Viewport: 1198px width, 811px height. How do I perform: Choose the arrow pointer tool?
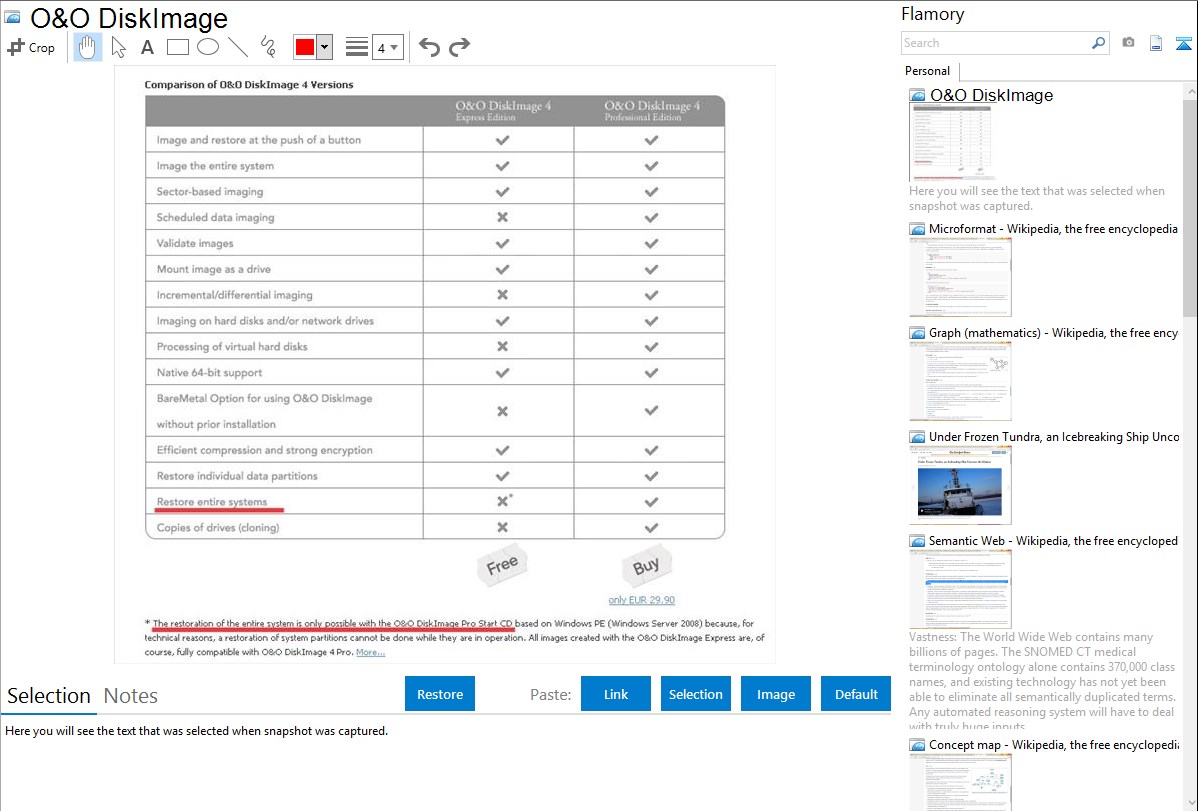tap(118, 47)
